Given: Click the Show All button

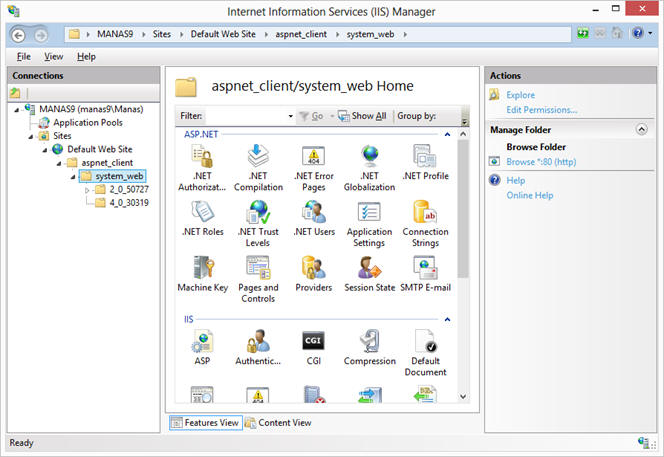Looking at the screenshot, I should (362, 116).
